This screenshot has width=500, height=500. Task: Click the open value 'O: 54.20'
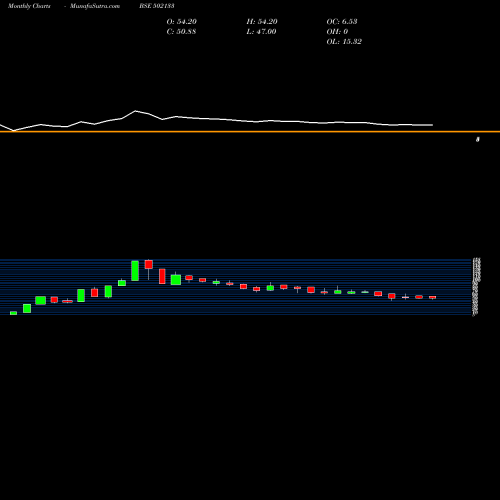(182, 21)
